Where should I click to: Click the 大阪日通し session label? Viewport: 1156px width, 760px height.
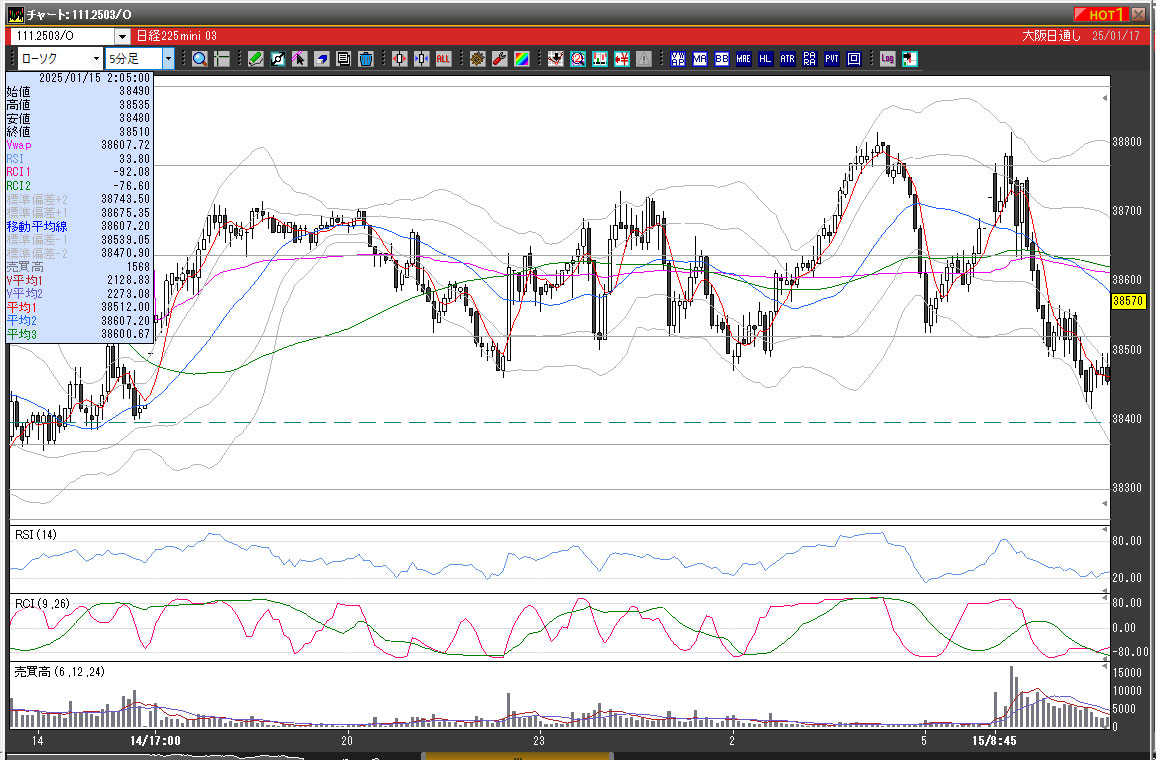tap(1051, 36)
